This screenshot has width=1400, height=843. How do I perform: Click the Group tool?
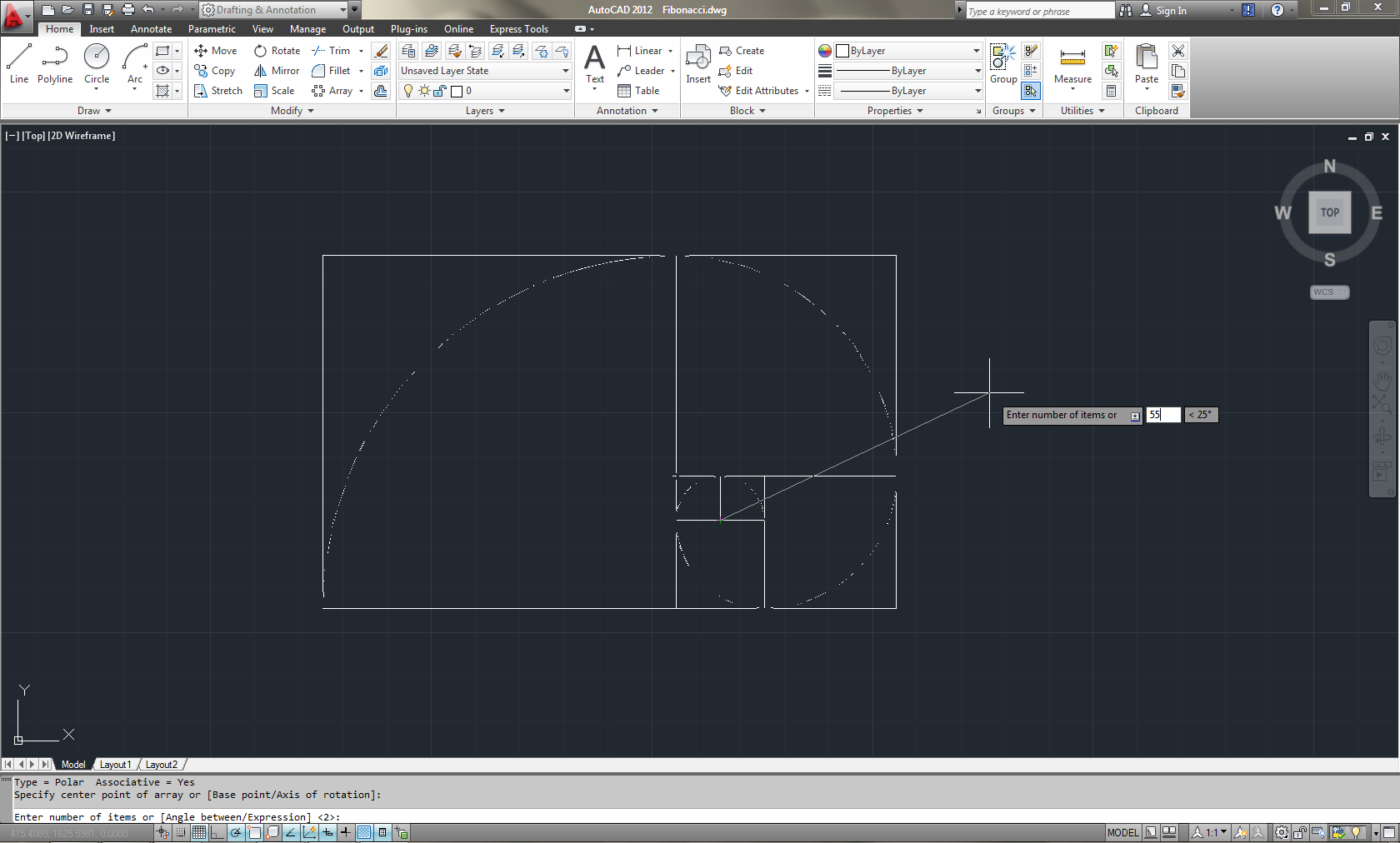pos(1003,64)
